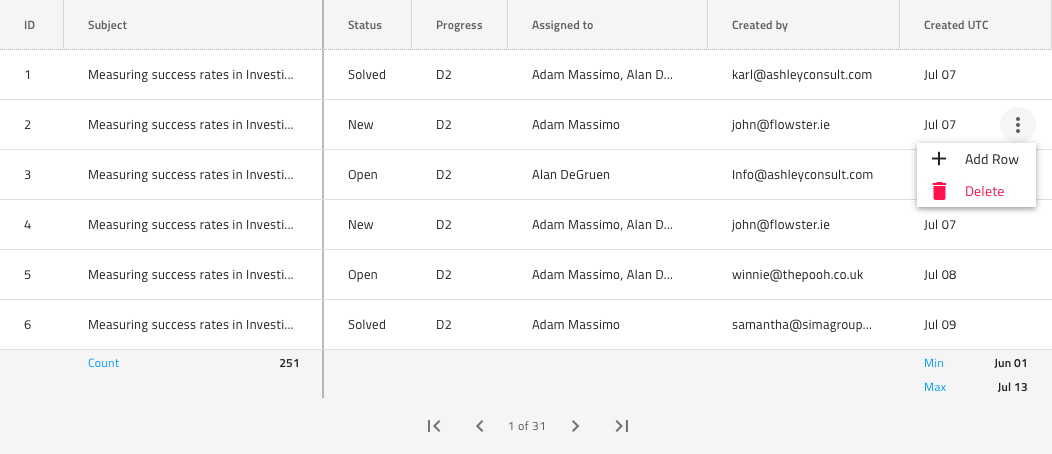Click the Assigned to column header
This screenshot has width=1052, height=454.
click(x=570, y=25)
